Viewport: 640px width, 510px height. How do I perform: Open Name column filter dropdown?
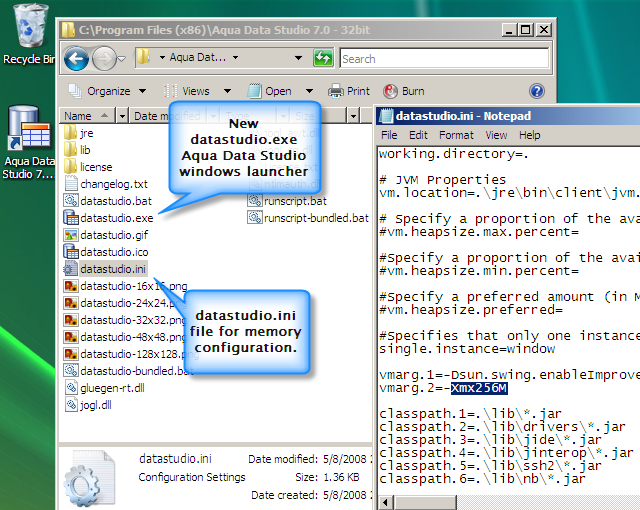[122, 116]
